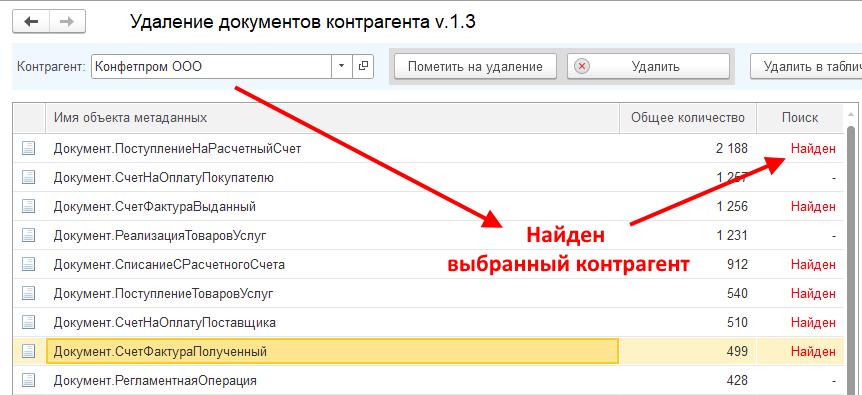This screenshot has width=862, height=395.
Task: Select row Документ.РеализацияТоваровУслуг
Action: (428, 236)
